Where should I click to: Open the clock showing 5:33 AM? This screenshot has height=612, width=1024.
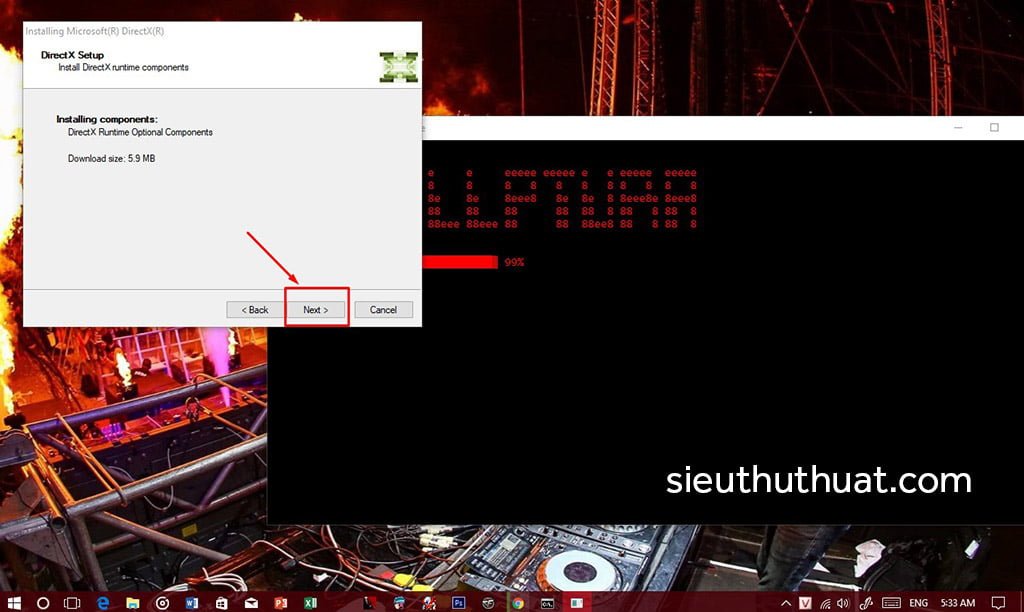coord(957,603)
